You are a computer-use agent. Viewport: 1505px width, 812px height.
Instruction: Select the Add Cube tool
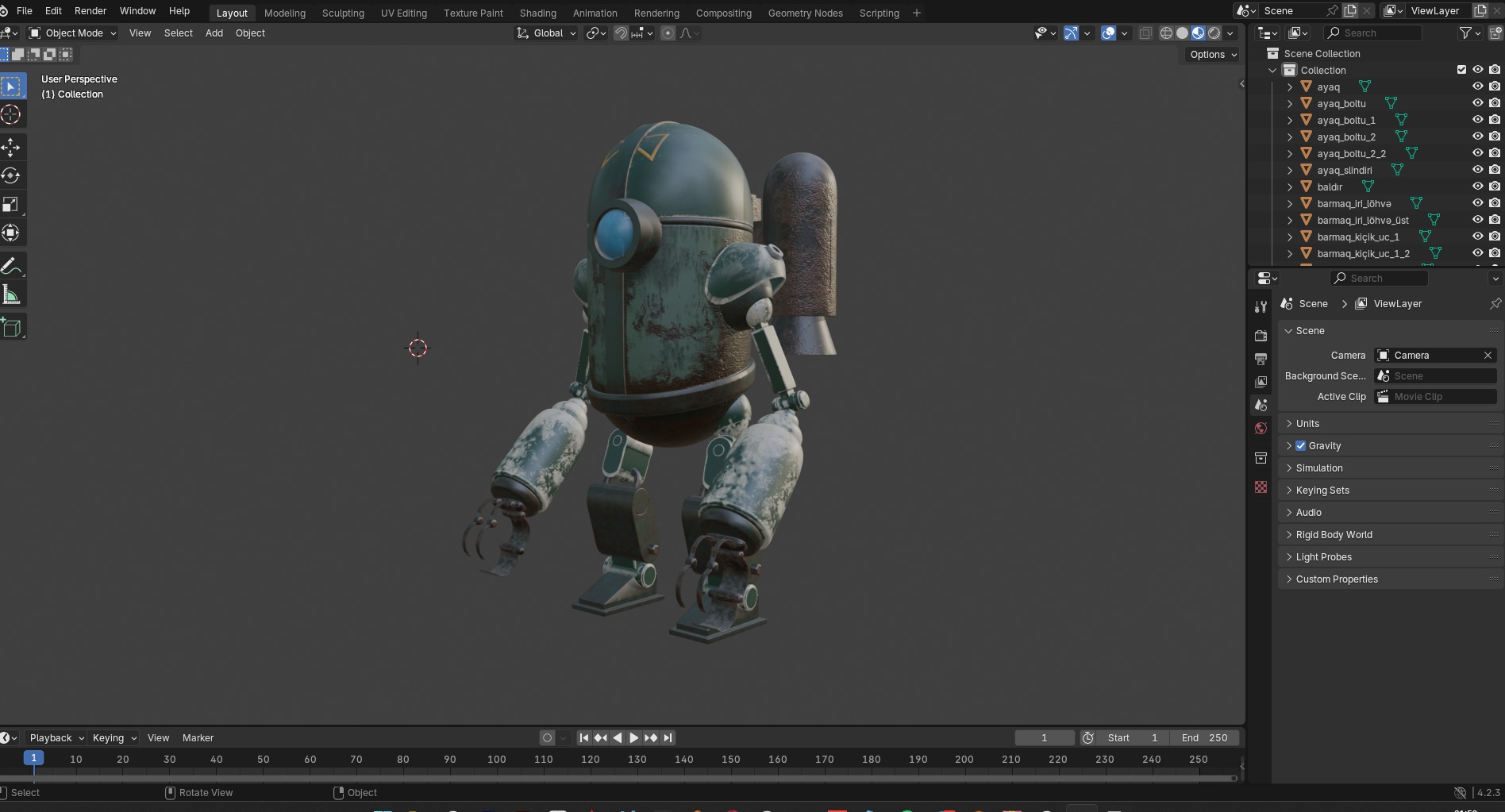pos(11,327)
